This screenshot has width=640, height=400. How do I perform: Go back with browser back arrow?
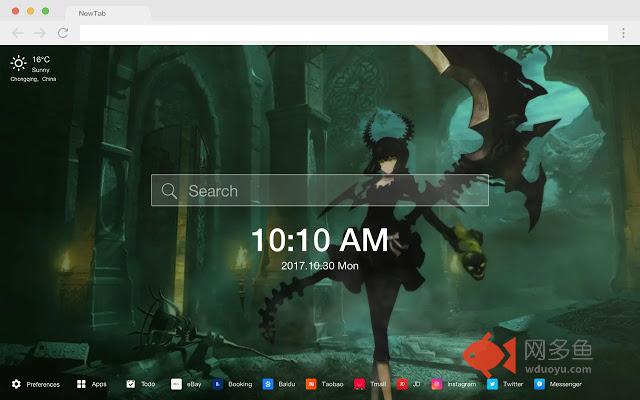18,33
